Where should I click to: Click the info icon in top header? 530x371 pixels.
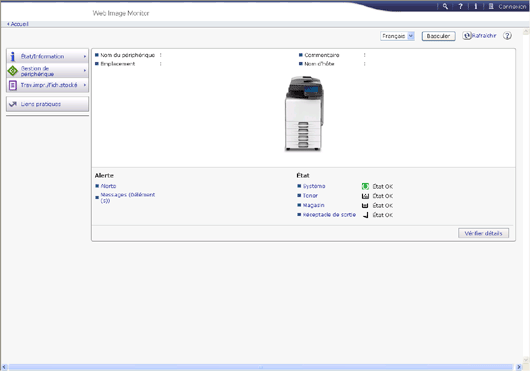475,6
